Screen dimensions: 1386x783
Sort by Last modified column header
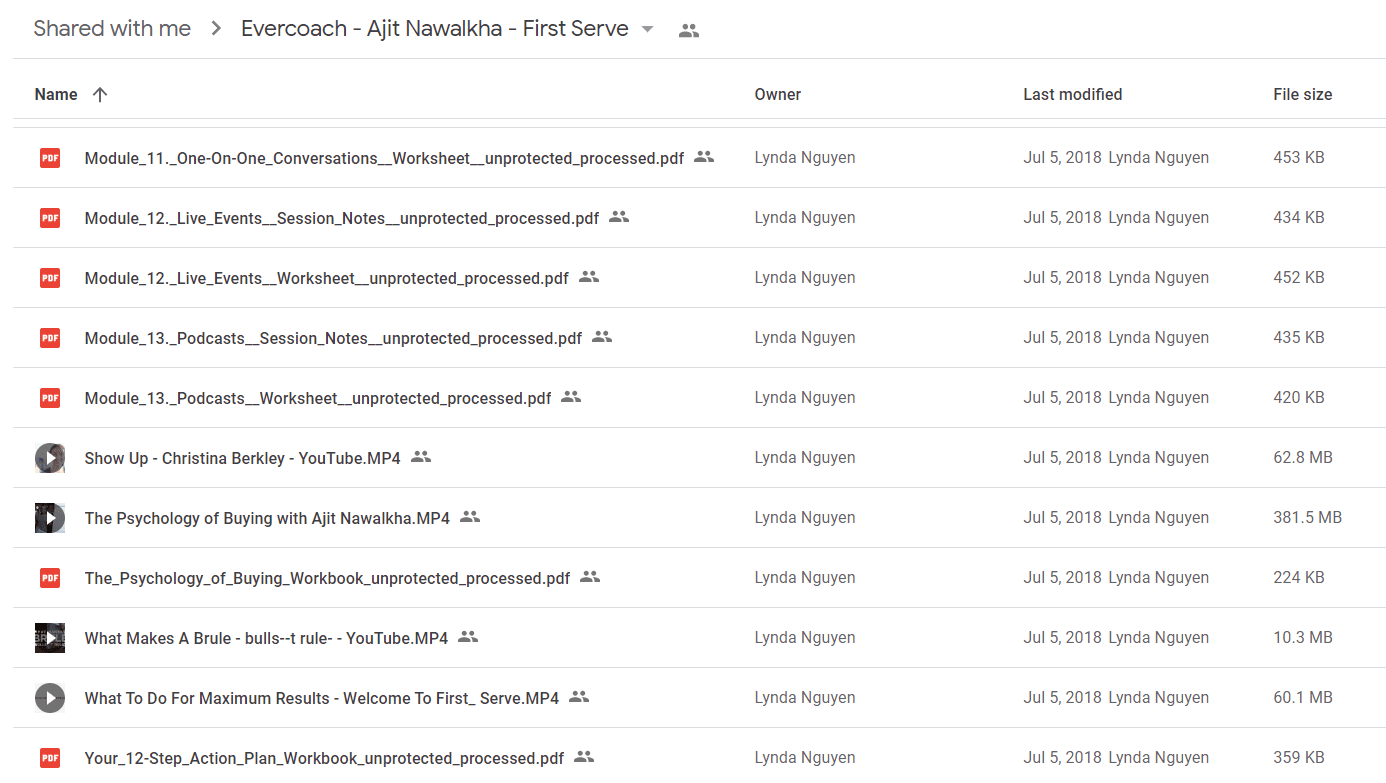pyautogui.click(x=1072, y=94)
